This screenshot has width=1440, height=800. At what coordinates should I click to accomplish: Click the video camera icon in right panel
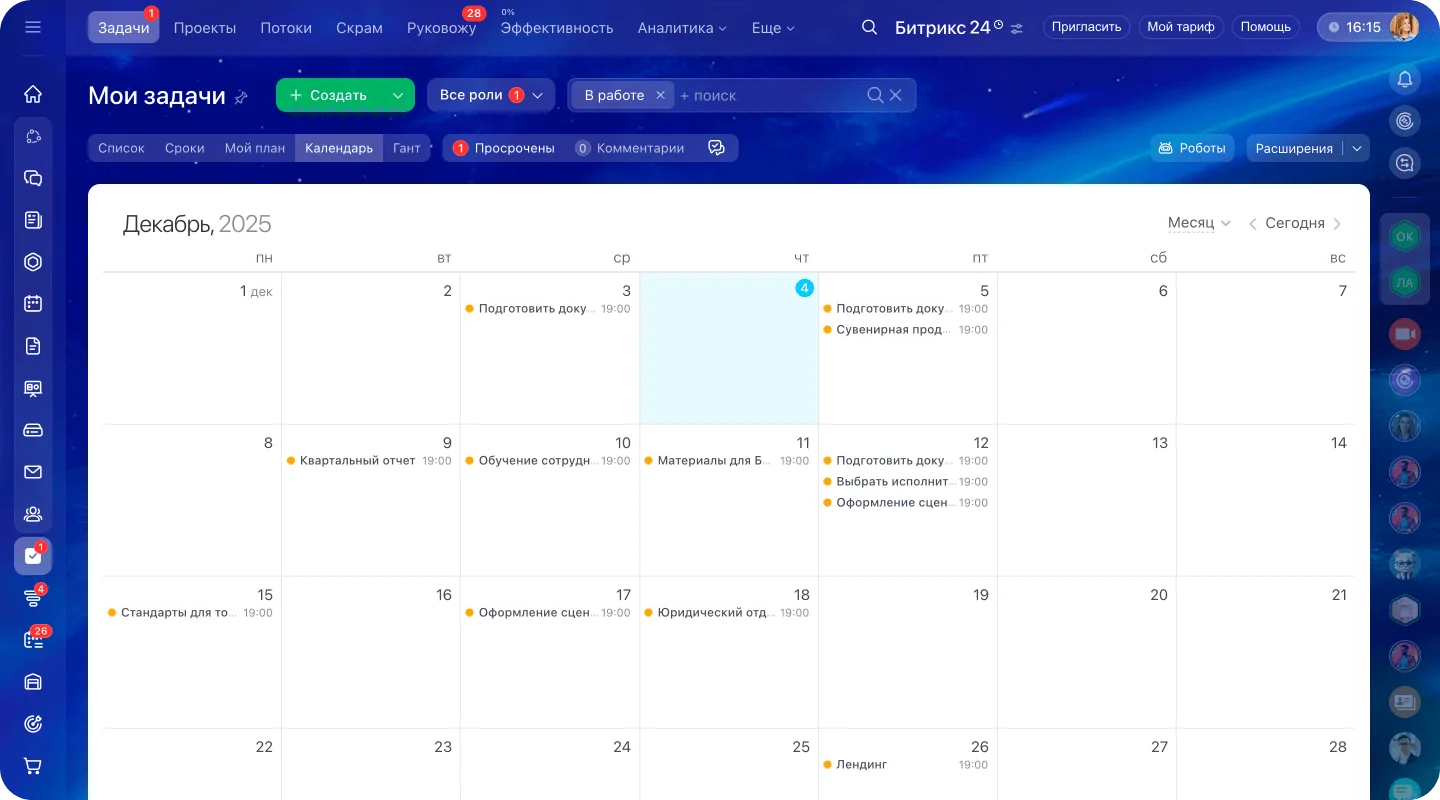(1405, 334)
